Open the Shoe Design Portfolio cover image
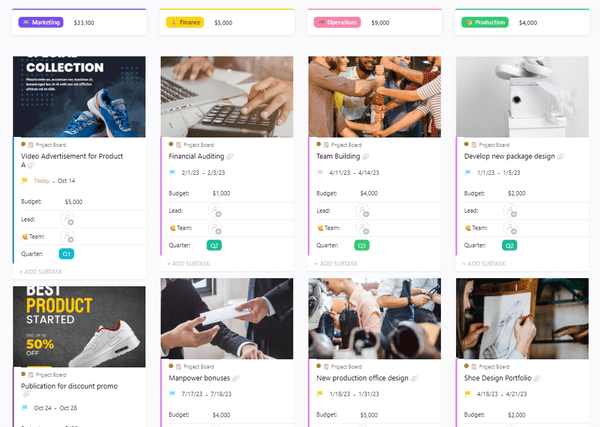600x427 pixels. point(522,318)
